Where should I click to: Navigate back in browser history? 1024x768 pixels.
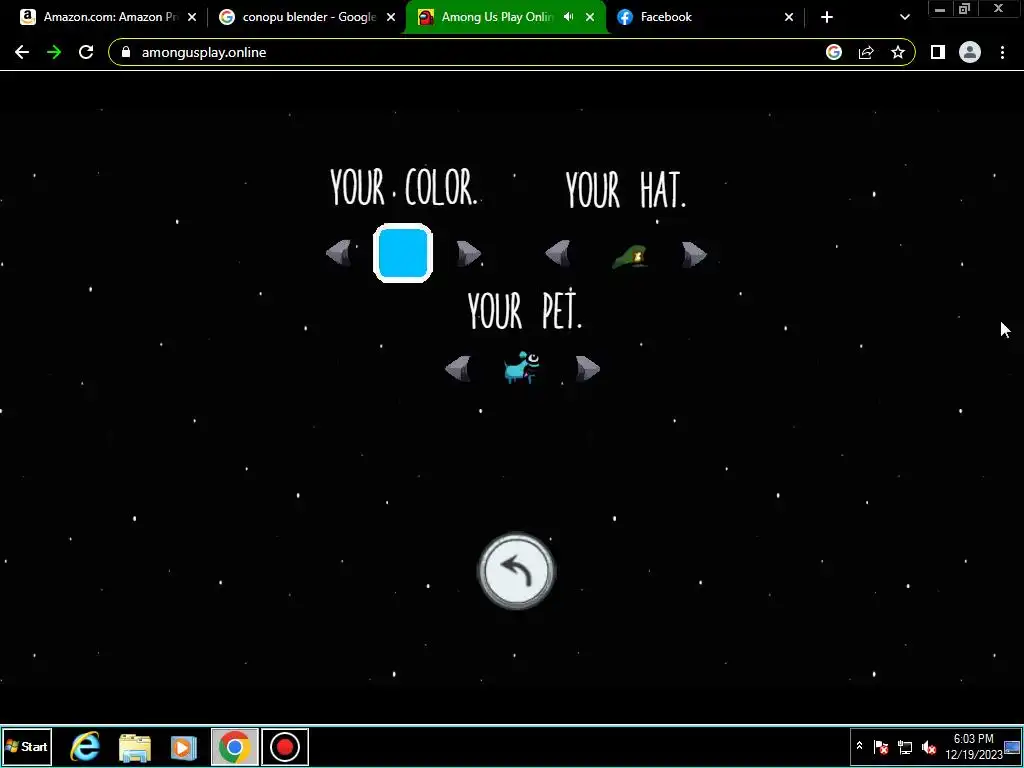click(x=22, y=52)
